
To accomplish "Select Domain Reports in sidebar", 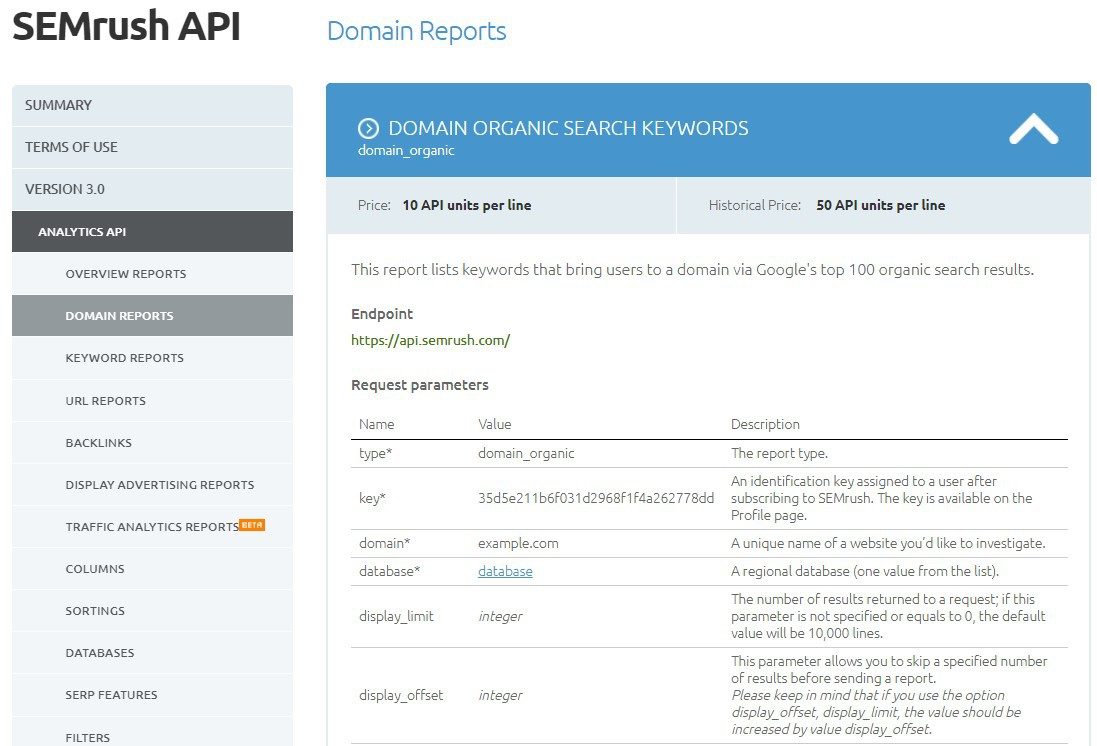I will click(153, 316).
